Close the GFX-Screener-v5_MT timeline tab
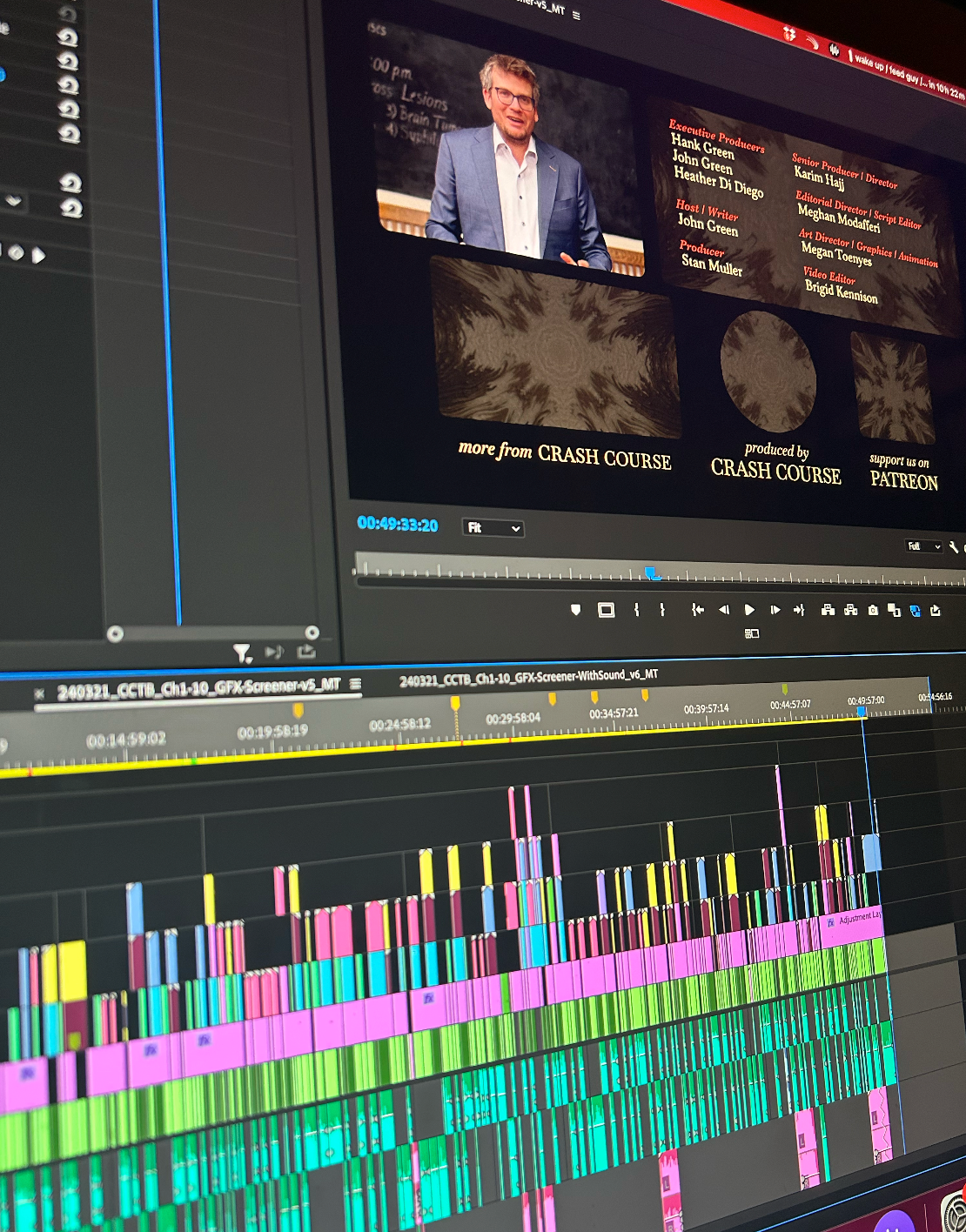 [39, 694]
